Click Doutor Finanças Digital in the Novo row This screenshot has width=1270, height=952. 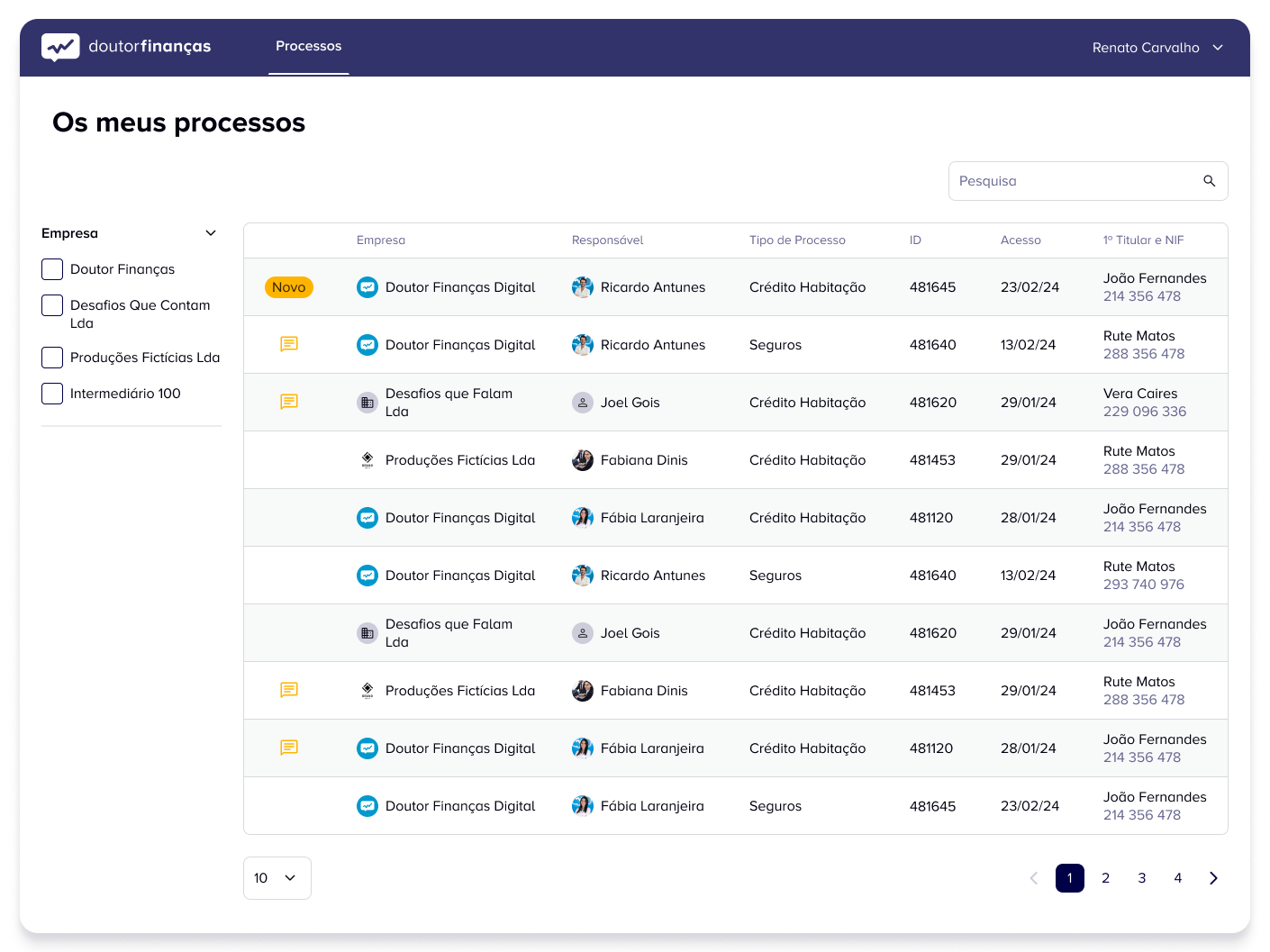coord(460,287)
